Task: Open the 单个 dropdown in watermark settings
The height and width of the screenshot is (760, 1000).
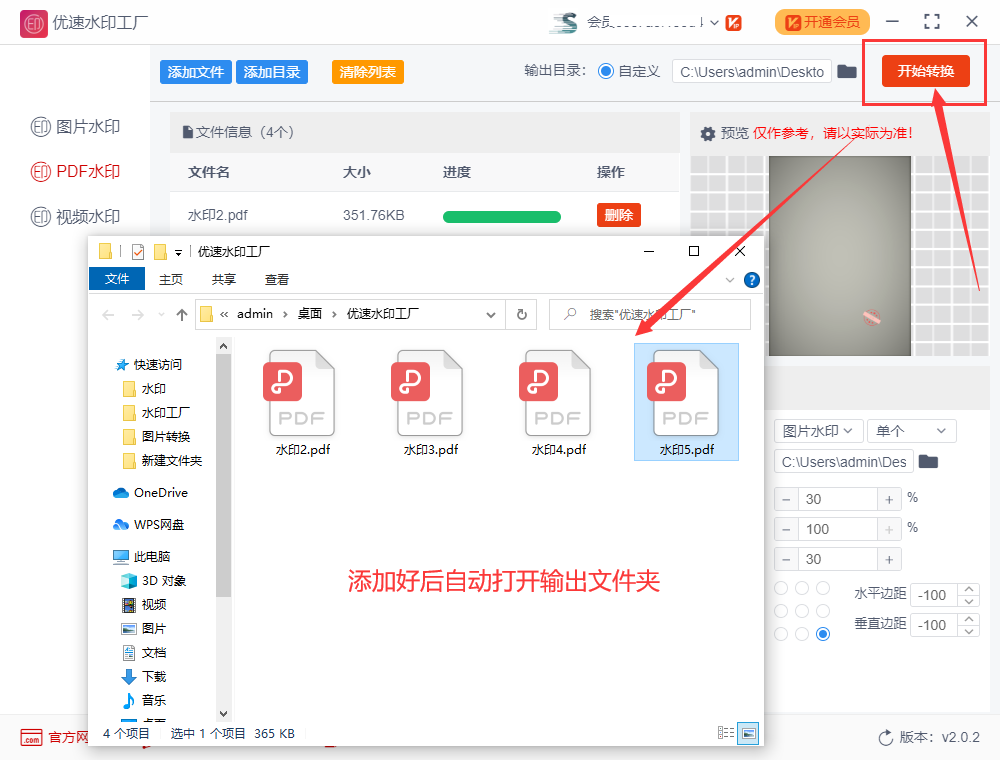Action: click(x=911, y=429)
